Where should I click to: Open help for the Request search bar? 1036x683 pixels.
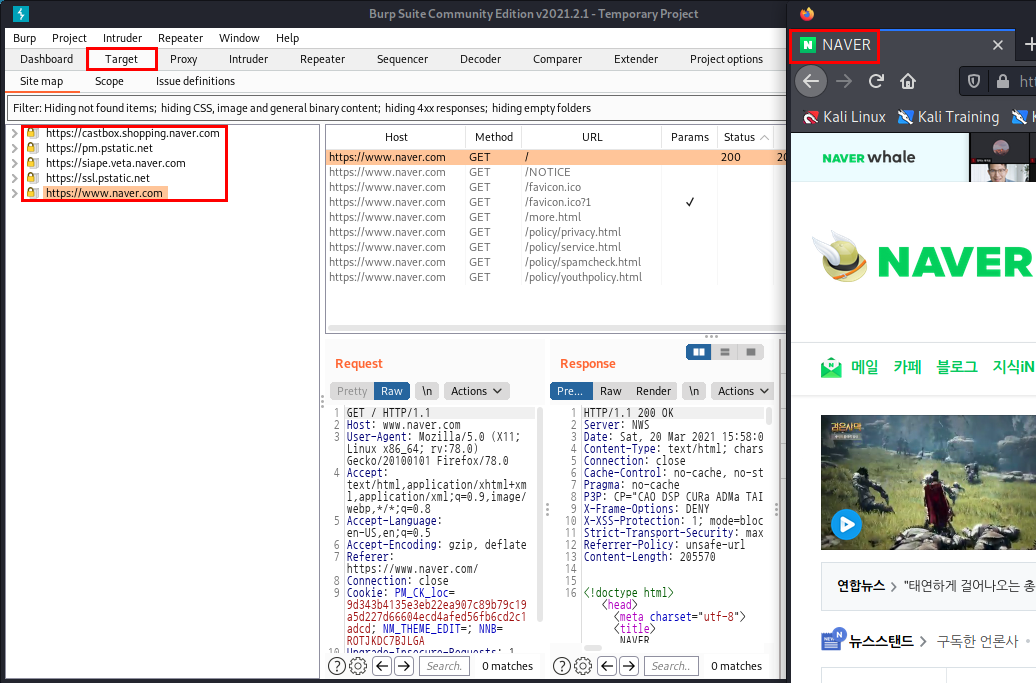336,666
